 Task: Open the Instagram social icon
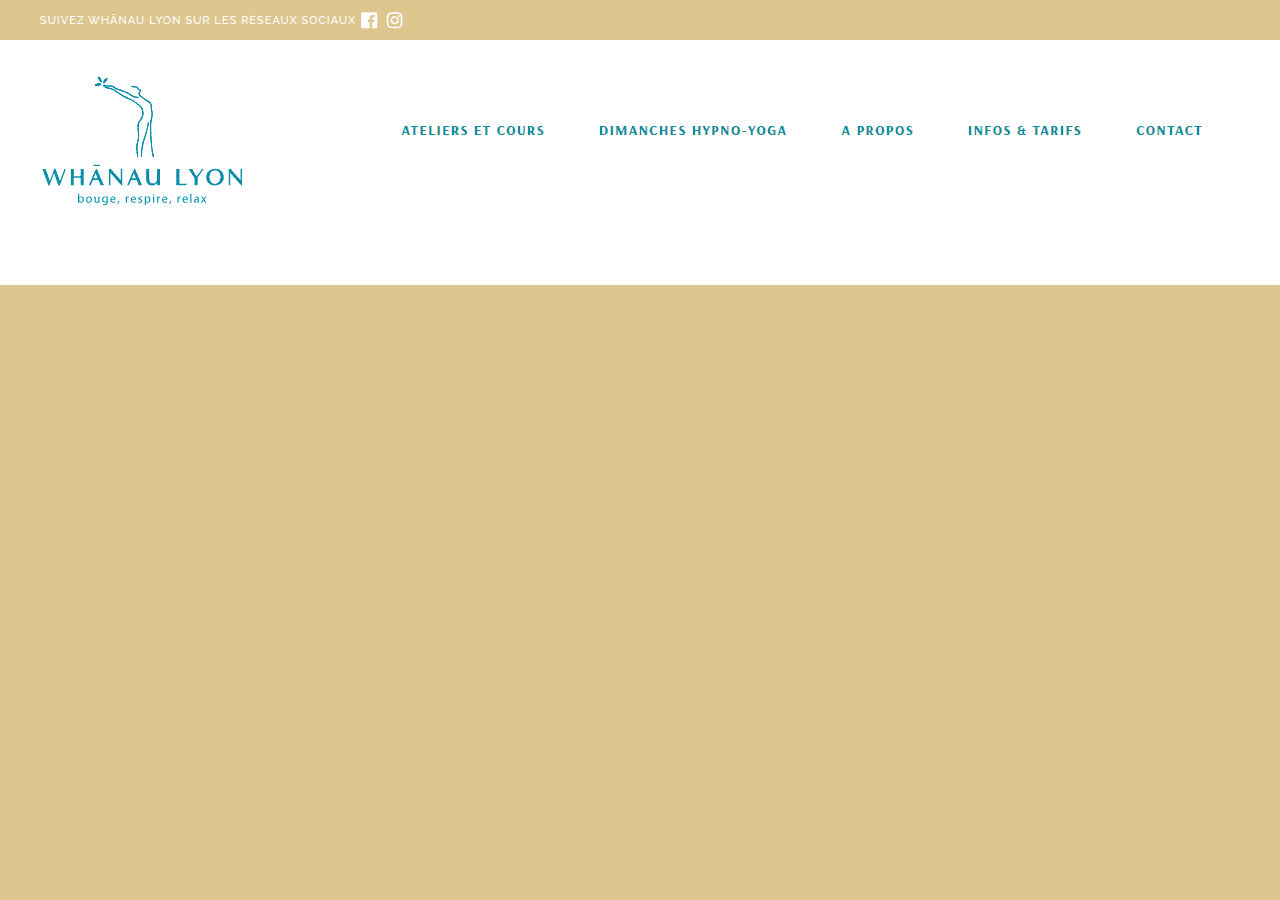coord(395,20)
